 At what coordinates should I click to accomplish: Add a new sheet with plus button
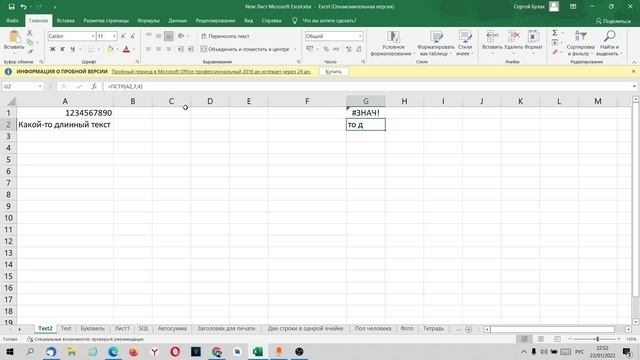tap(469, 329)
